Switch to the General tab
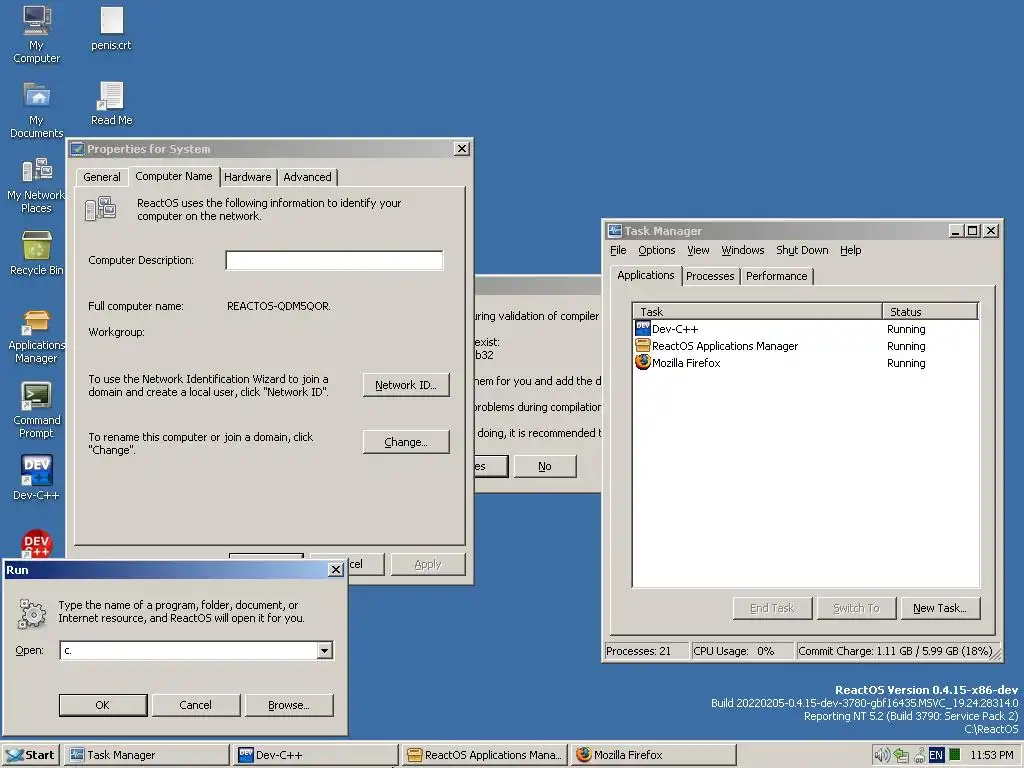Image resolution: width=1024 pixels, height=768 pixels. click(102, 177)
